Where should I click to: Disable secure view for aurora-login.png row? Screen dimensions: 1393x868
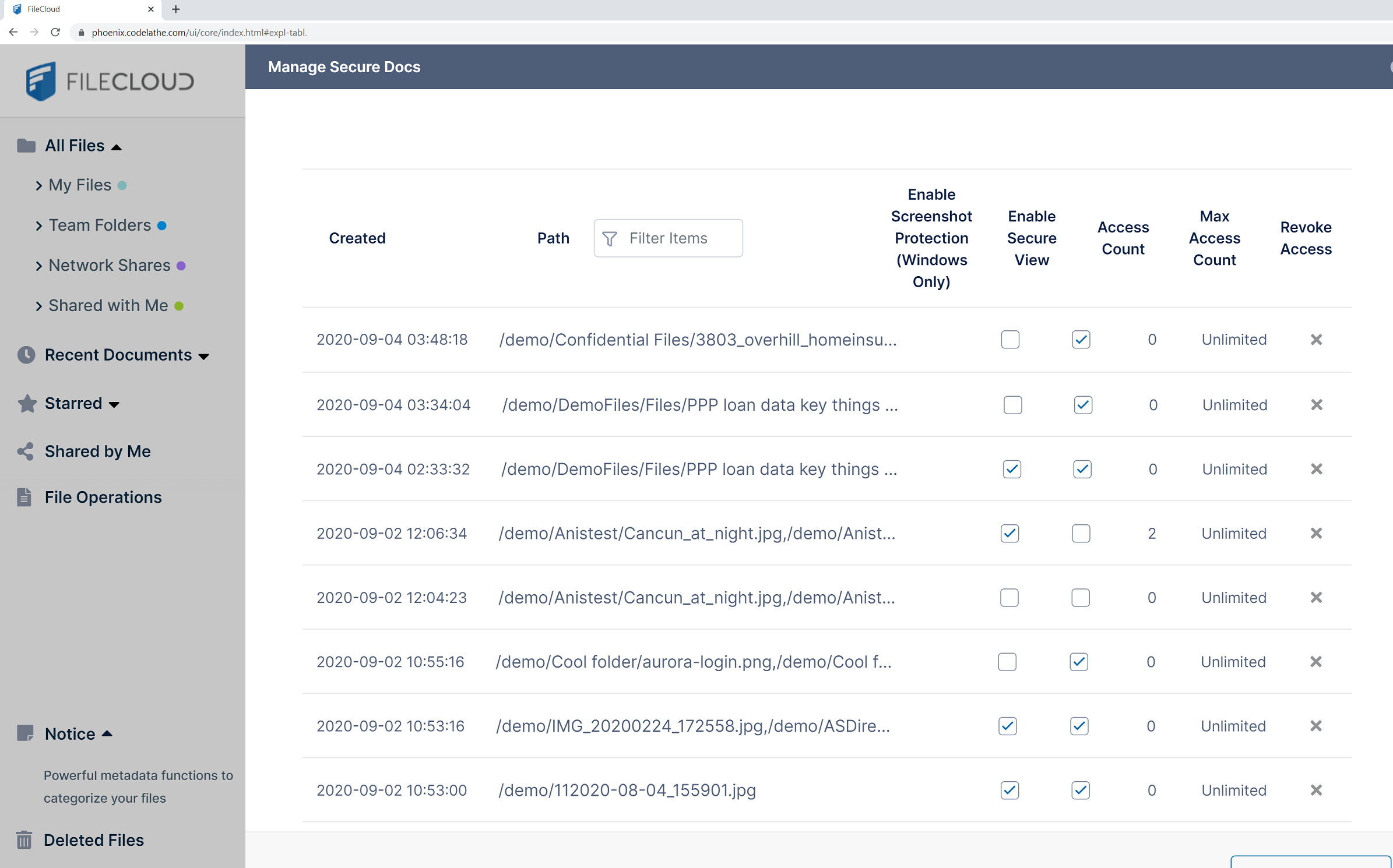[1079, 662]
